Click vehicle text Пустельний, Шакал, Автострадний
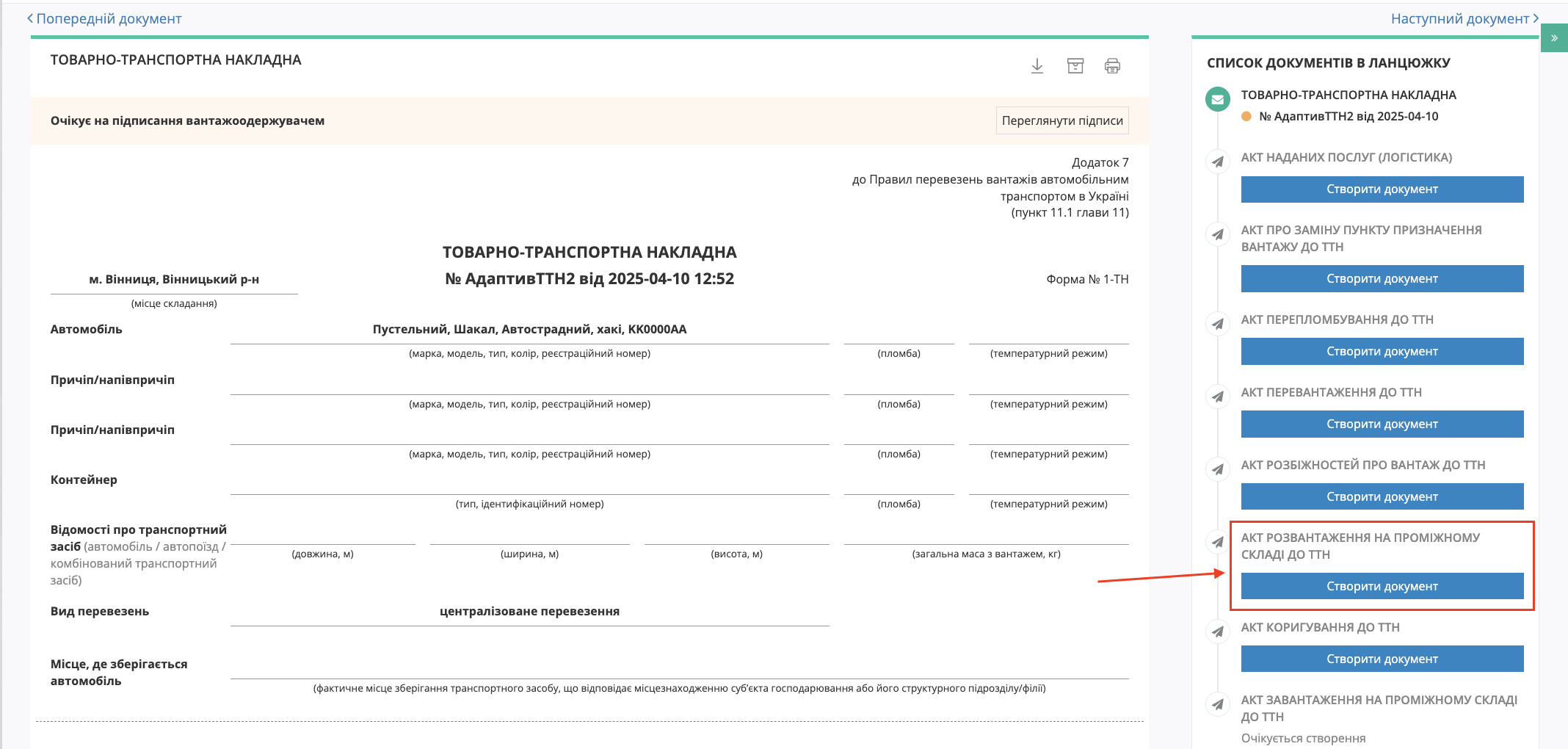Screen dimensions: 1568x749 coord(529,329)
